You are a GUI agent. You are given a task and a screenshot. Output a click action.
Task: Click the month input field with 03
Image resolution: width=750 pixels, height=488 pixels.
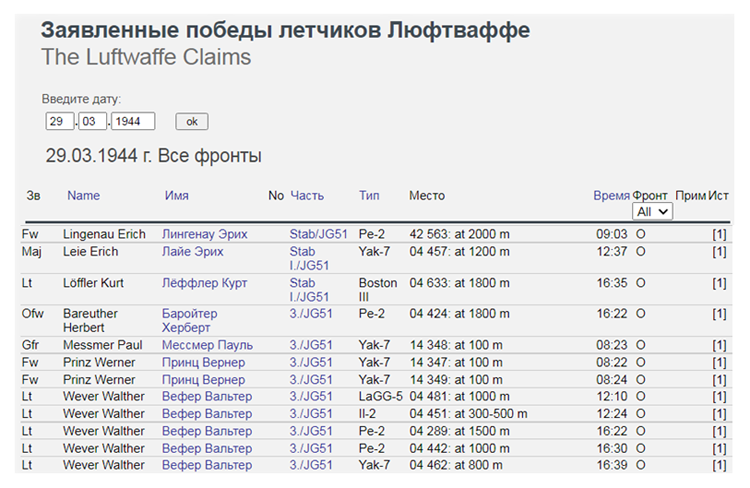[x=93, y=122]
